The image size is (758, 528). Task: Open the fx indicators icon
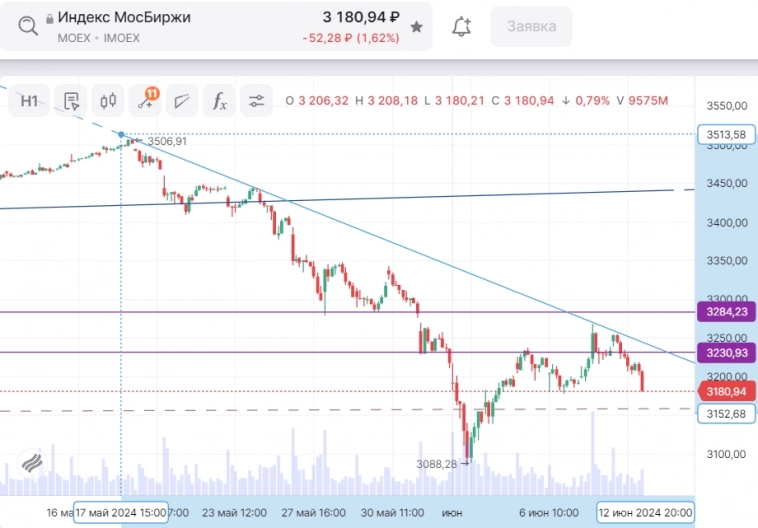tap(219, 100)
